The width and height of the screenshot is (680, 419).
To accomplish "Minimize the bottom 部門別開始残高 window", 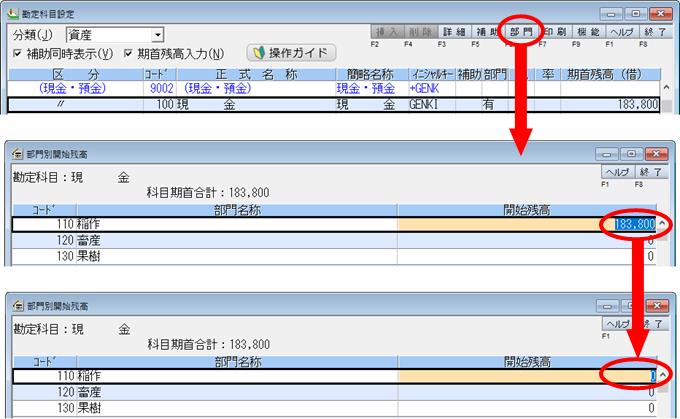I will click(608, 306).
